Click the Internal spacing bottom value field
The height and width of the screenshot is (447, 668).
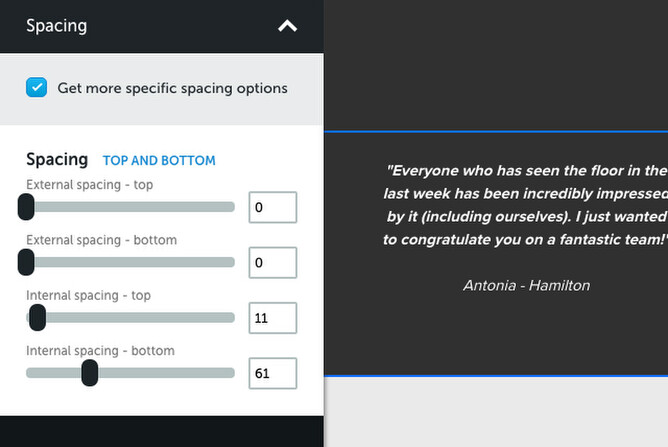272,373
